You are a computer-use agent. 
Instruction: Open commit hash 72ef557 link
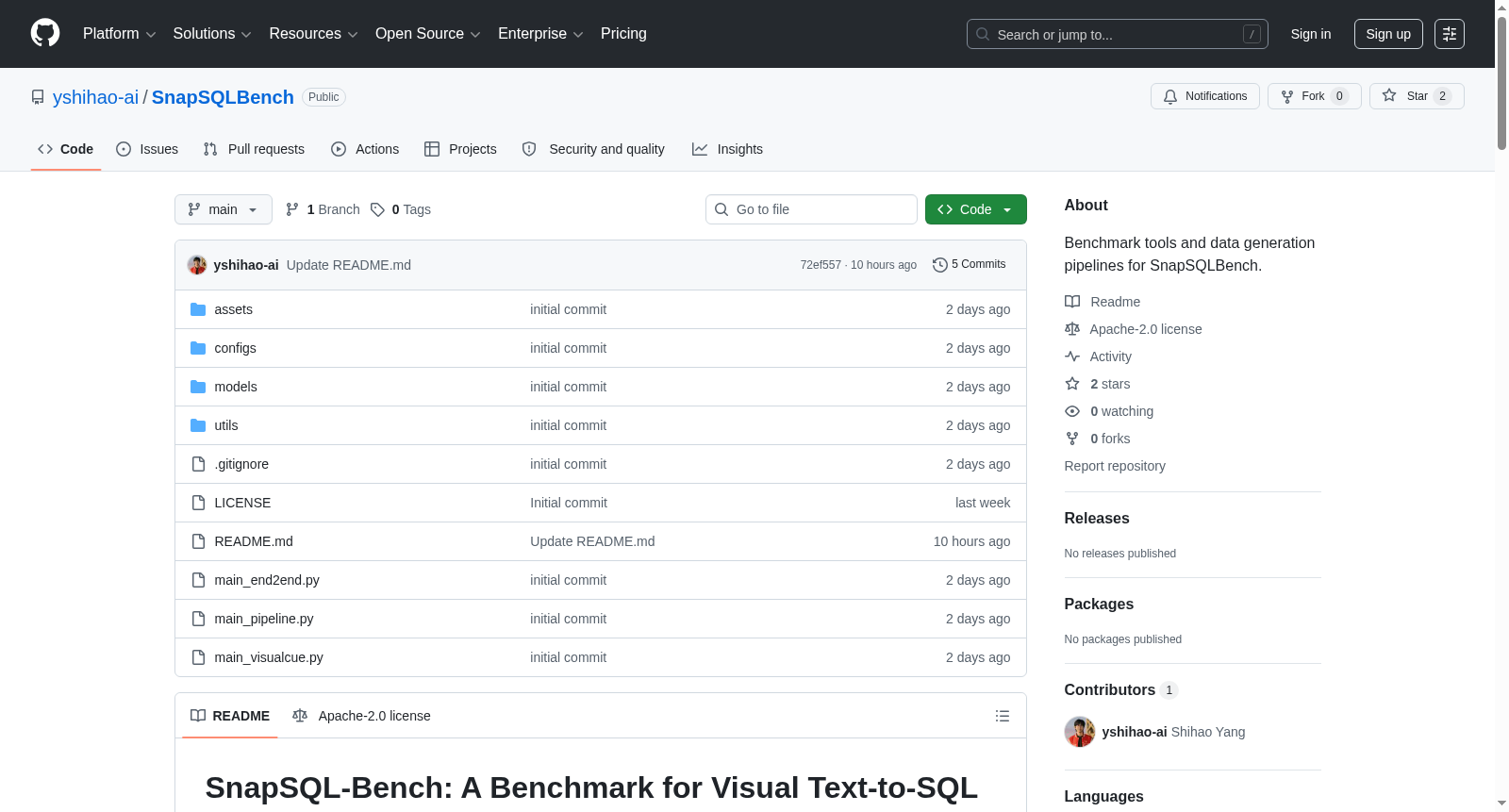pyautogui.click(x=821, y=265)
